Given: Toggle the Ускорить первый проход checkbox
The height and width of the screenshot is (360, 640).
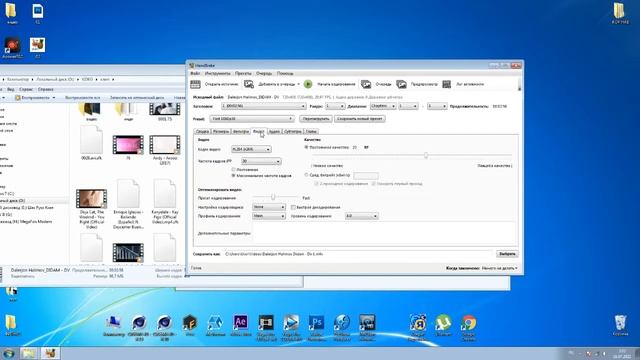Looking at the screenshot, I should click(373, 184).
